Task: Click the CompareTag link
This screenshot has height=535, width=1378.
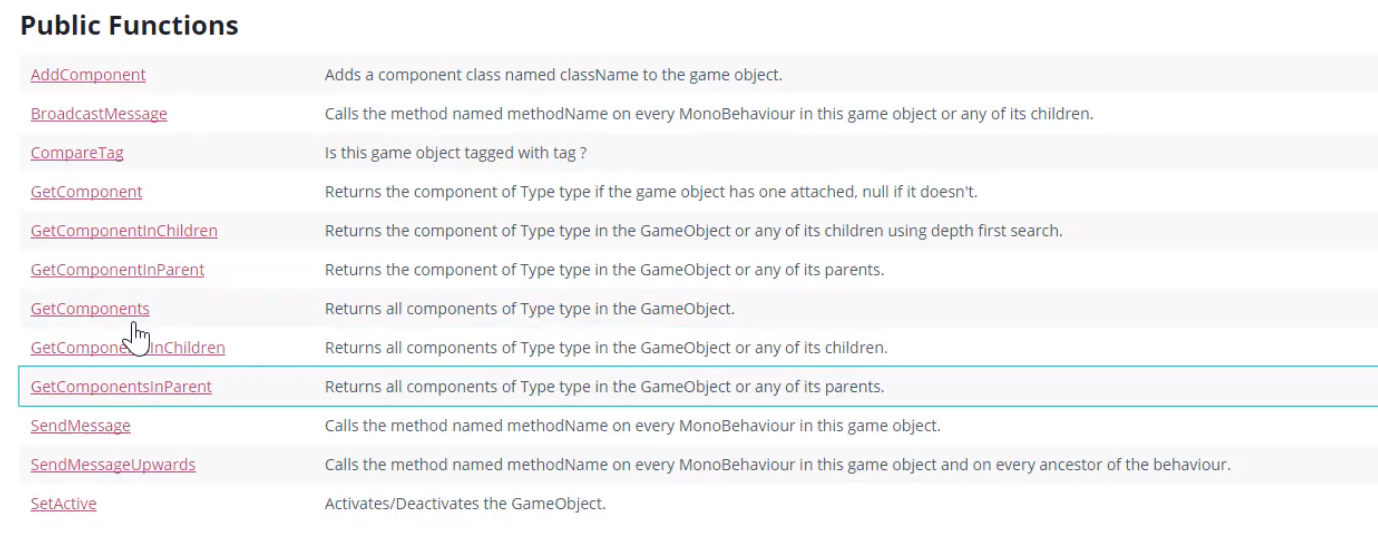Action: 77,153
